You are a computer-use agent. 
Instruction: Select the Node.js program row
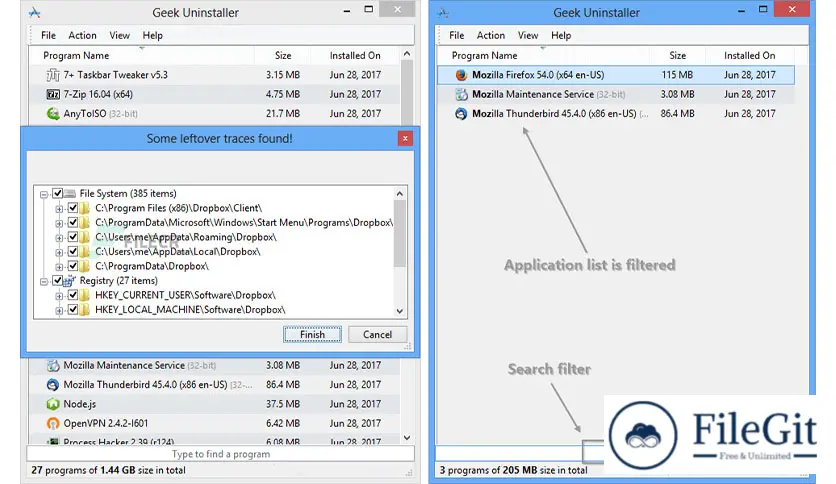pos(215,404)
